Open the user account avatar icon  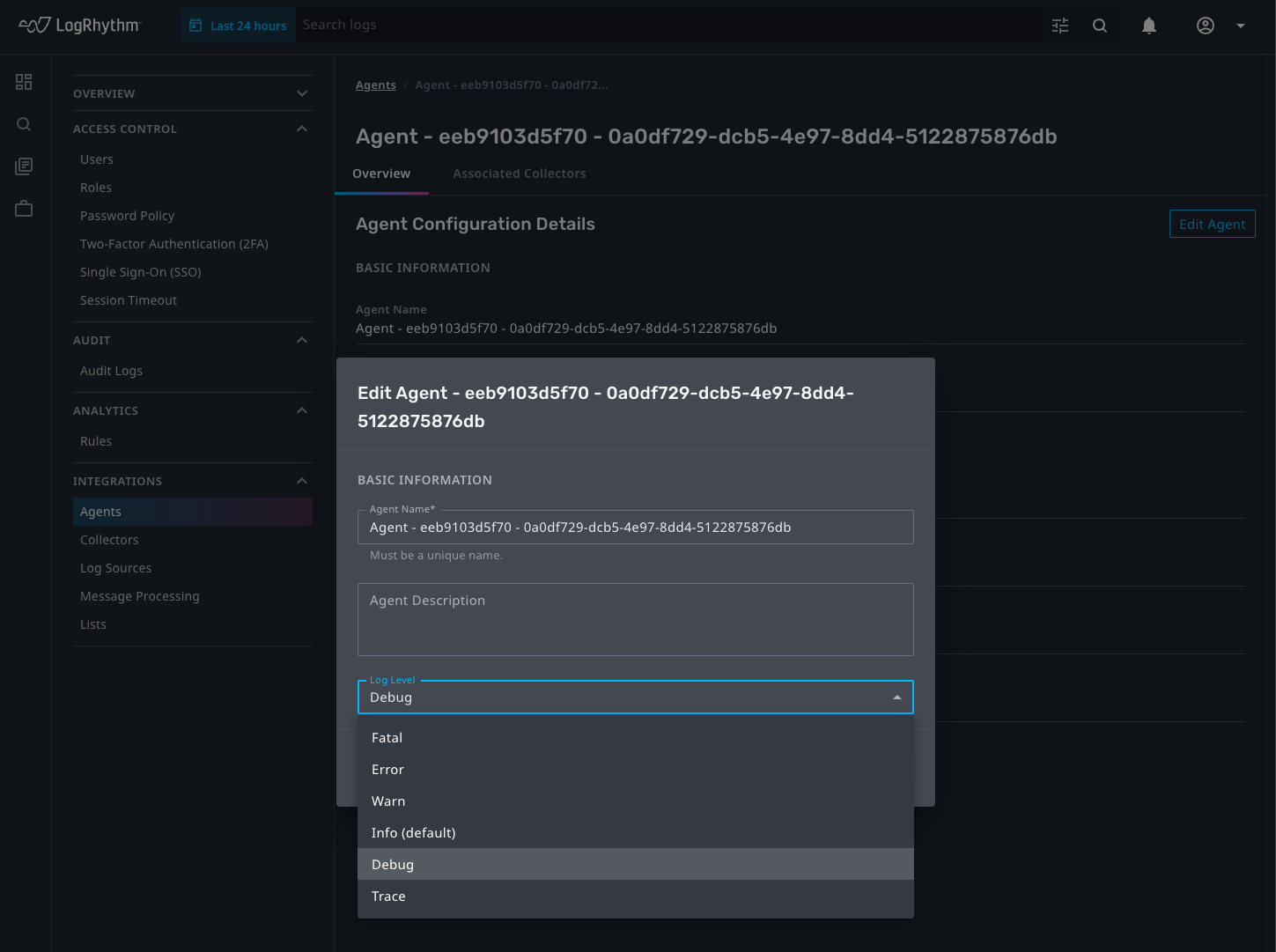coord(1206,26)
